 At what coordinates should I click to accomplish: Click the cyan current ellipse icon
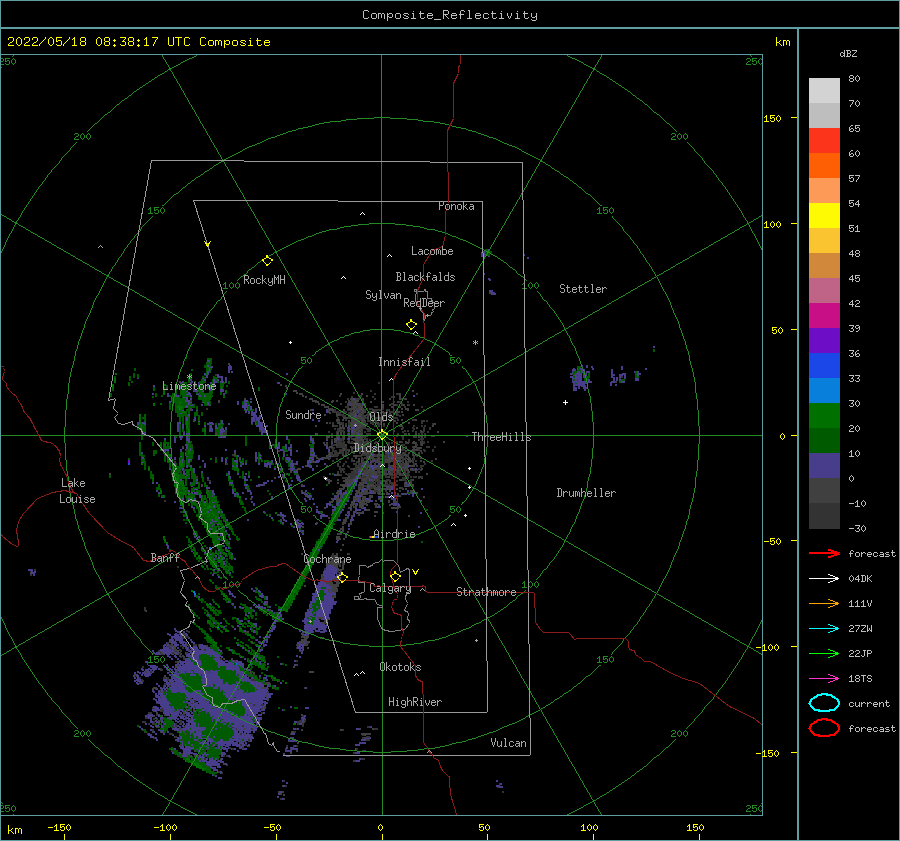coord(824,703)
